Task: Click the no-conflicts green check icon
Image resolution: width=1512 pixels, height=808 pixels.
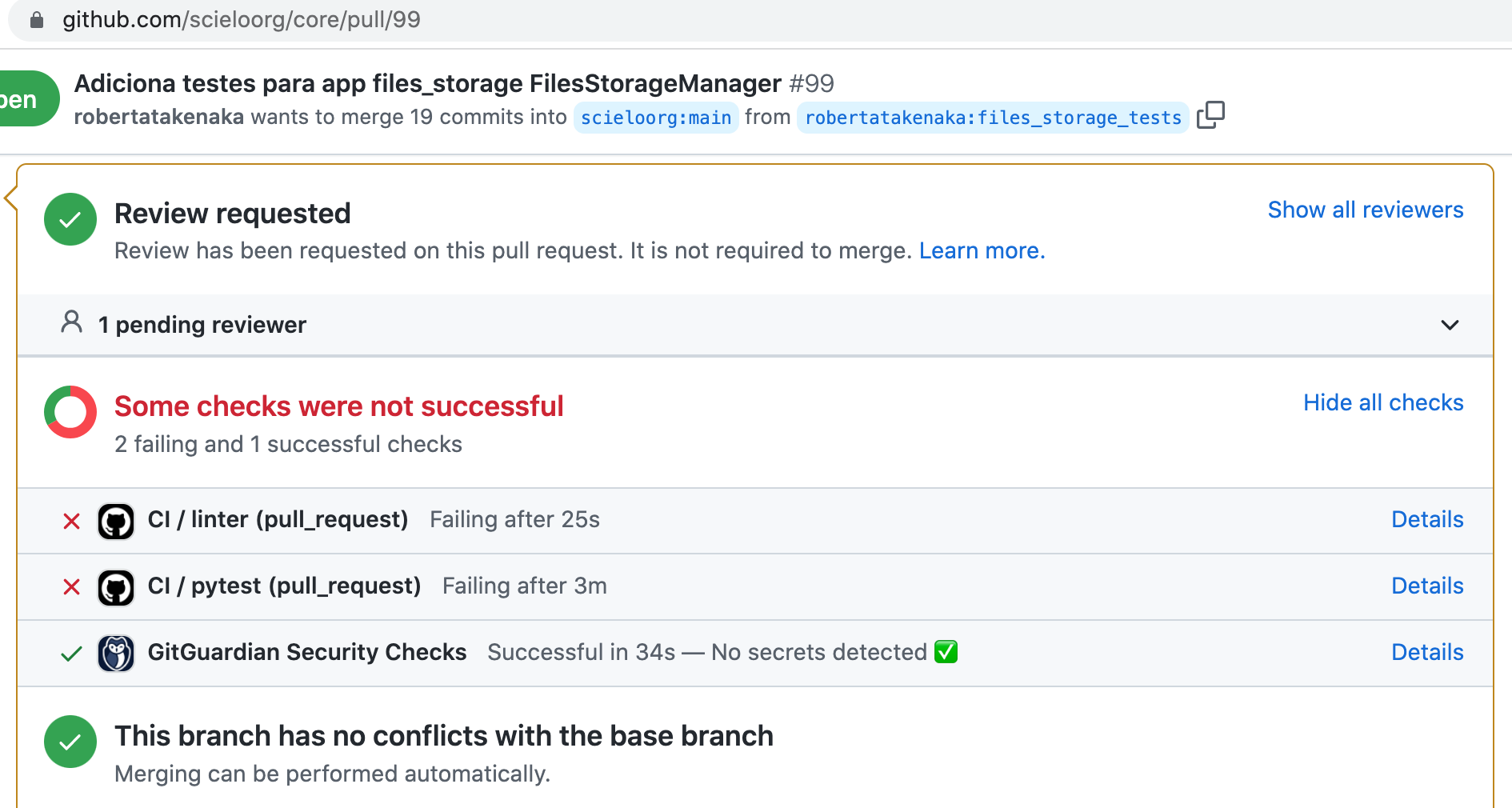Action: tap(70, 742)
